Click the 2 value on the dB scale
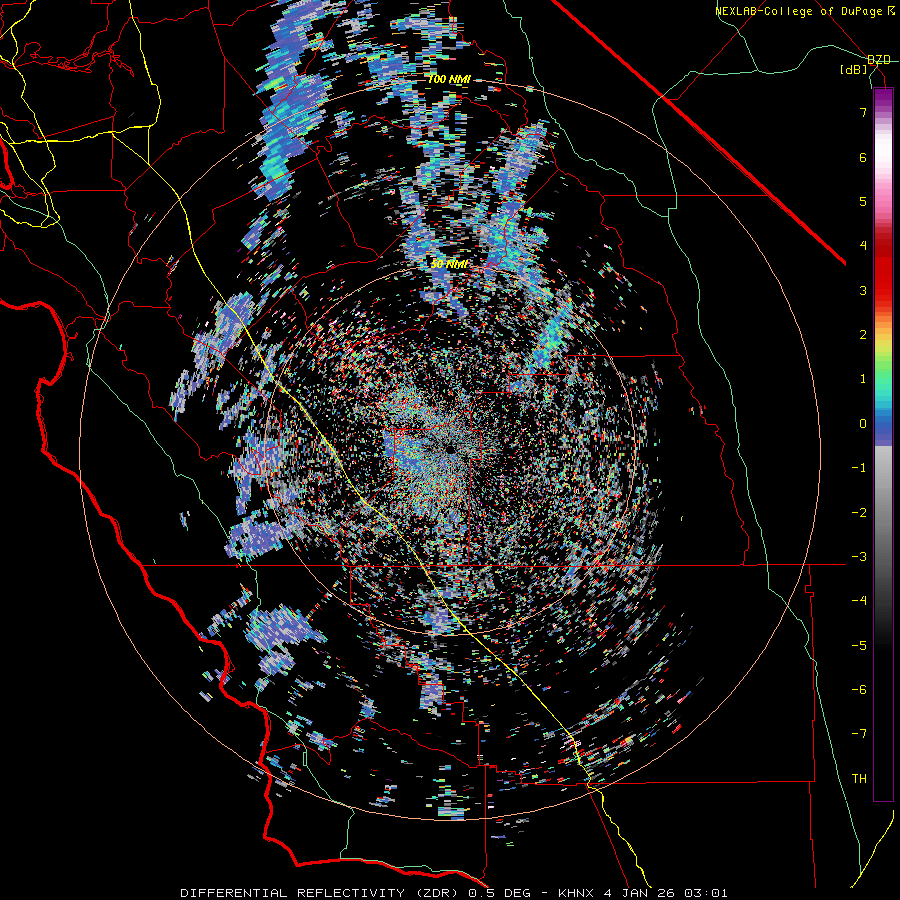The width and height of the screenshot is (900, 900). click(863, 335)
